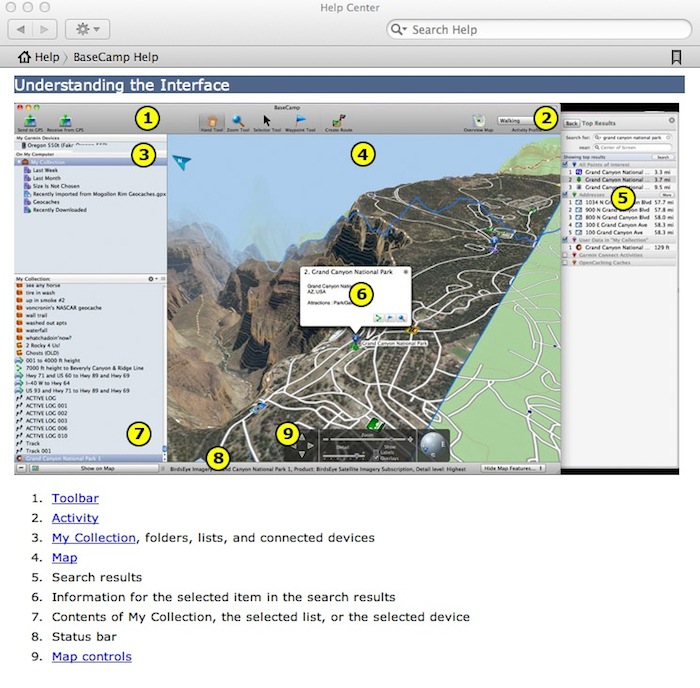Click the Search button in results panel
The width and height of the screenshot is (700, 688).
663,157
